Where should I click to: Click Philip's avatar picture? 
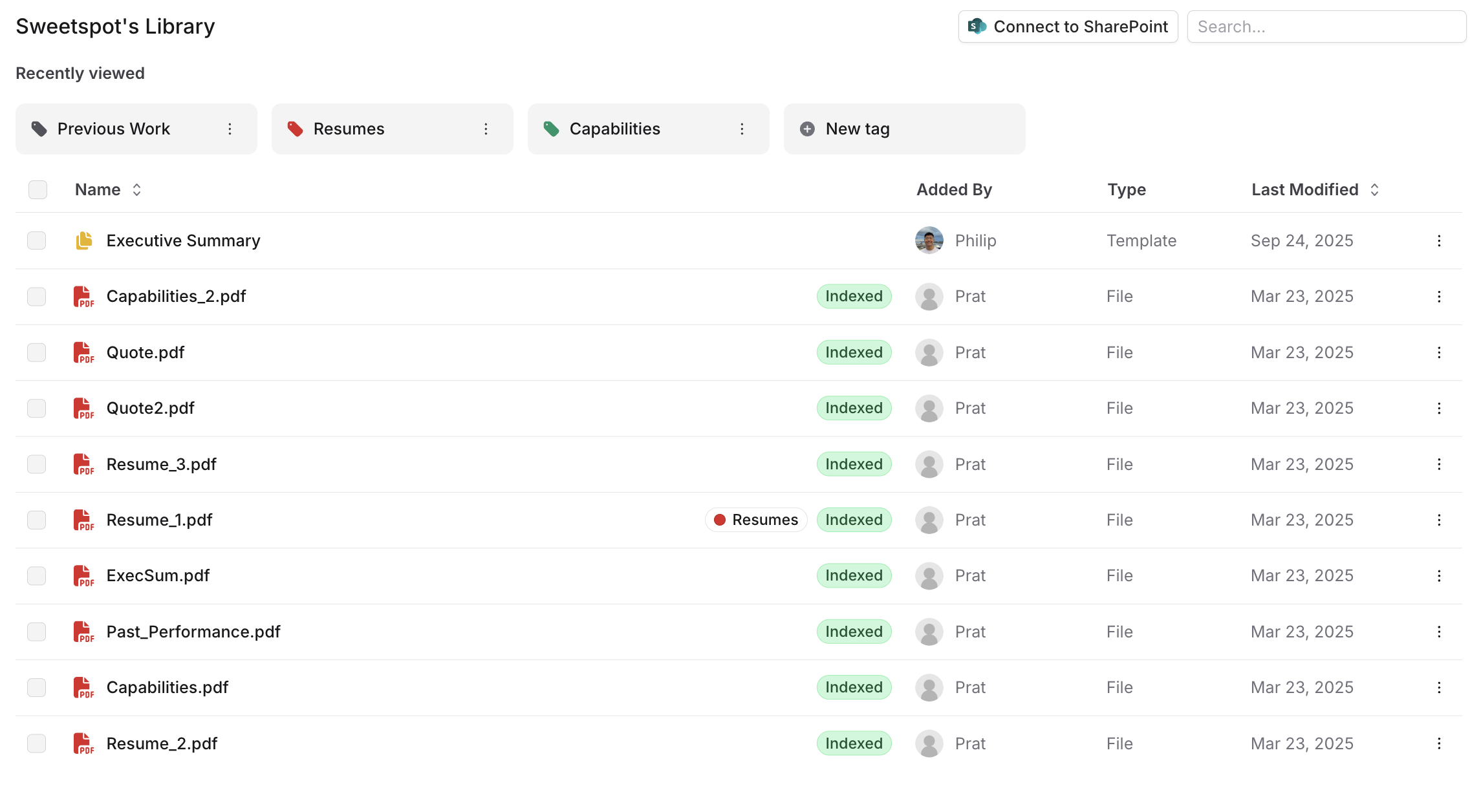pos(929,240)
